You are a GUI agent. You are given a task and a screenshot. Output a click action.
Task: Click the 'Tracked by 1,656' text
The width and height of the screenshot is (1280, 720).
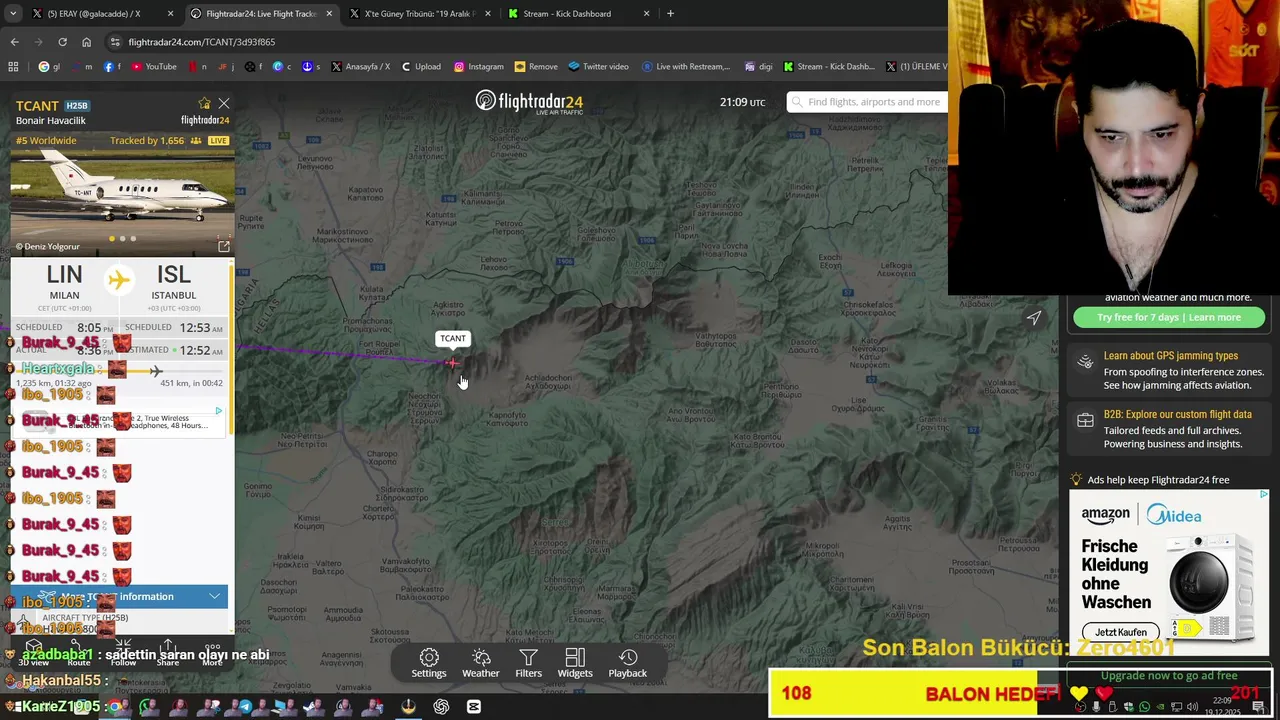pyautogui.click(x=147, y=141)
